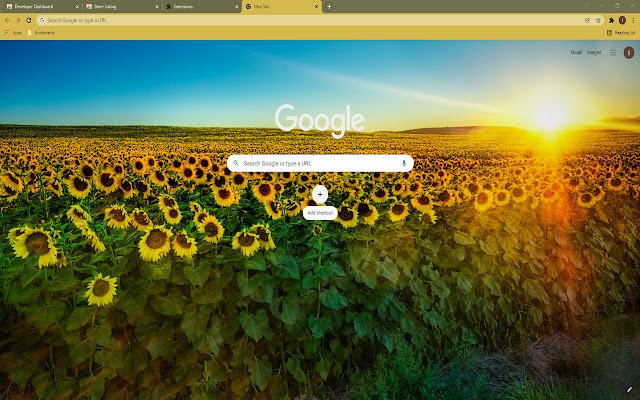Open a new tab with plus button
The image size is (640, 400).
click(329, 7)
